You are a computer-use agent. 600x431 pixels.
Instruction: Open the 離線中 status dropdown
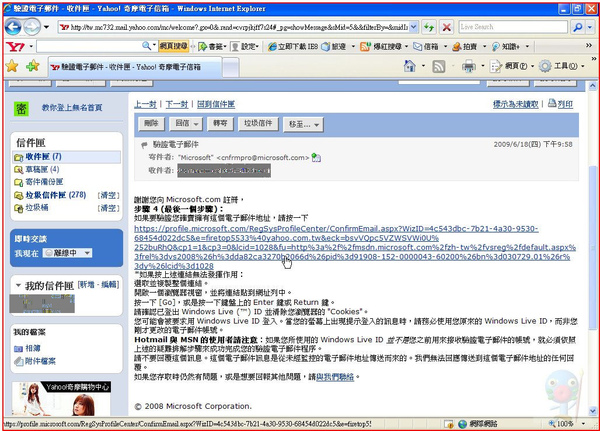[87, 253]
